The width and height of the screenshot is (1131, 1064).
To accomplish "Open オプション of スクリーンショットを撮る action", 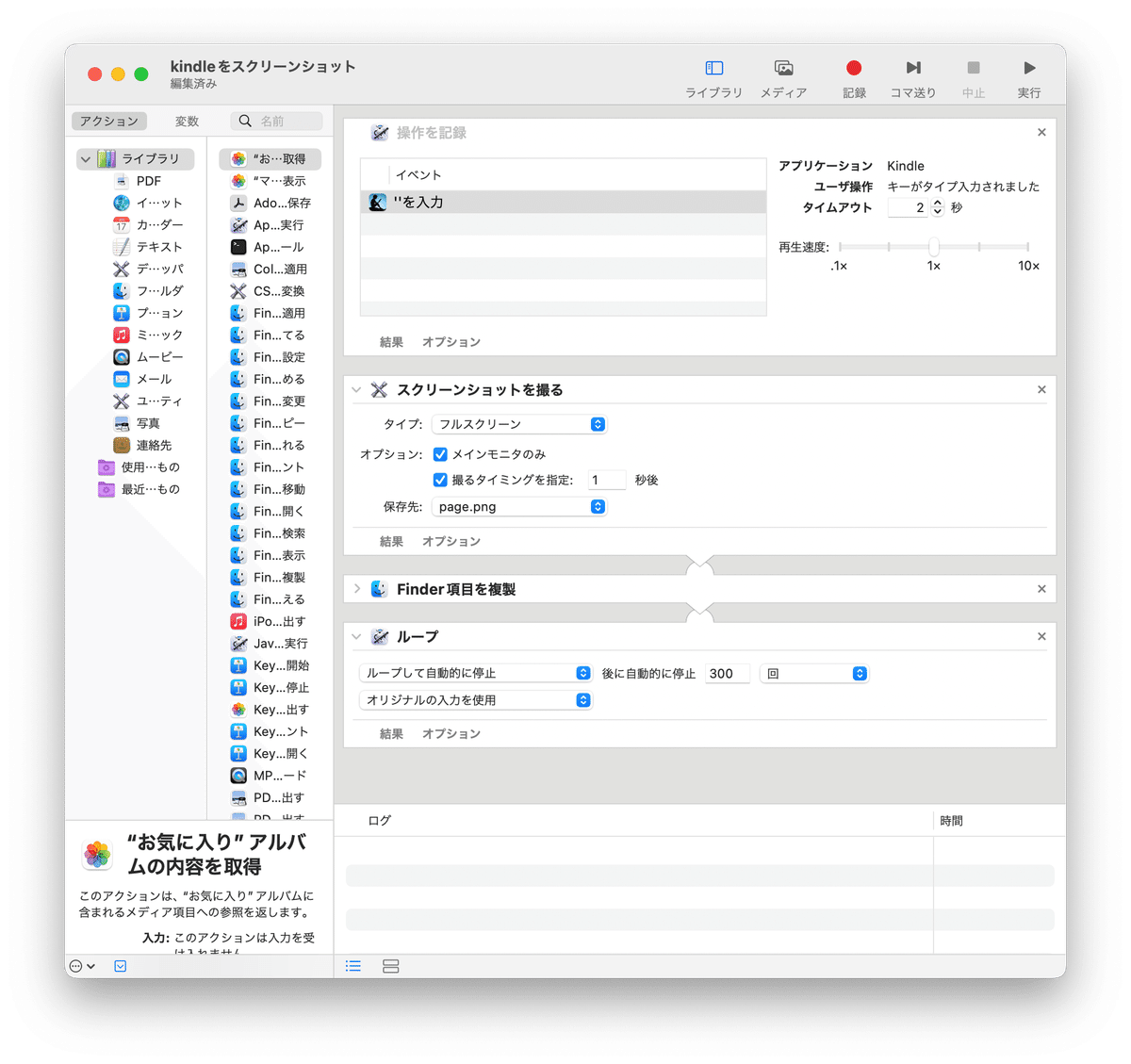I will tap(451, 542).
